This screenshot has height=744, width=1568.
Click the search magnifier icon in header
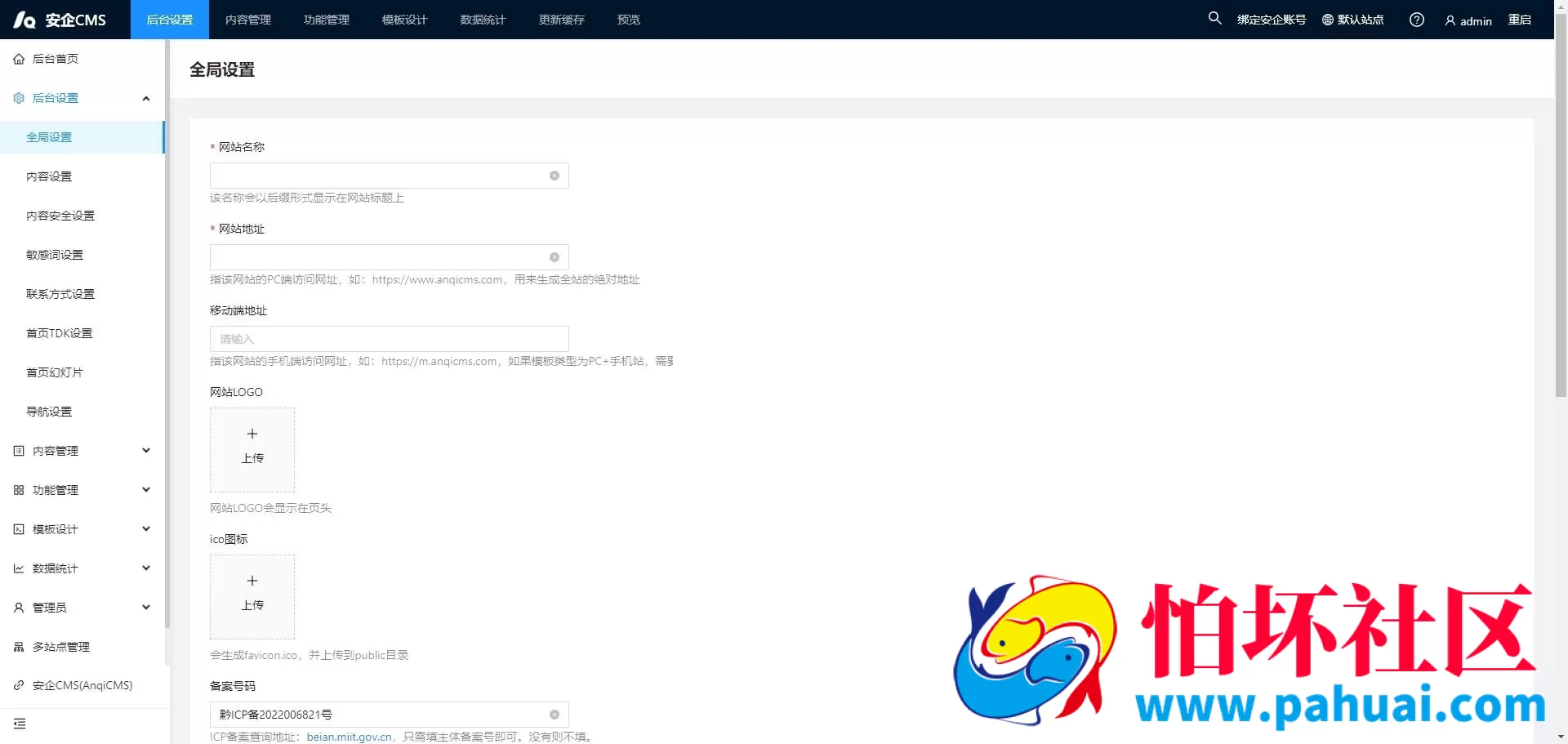[x=1214, y=18]
